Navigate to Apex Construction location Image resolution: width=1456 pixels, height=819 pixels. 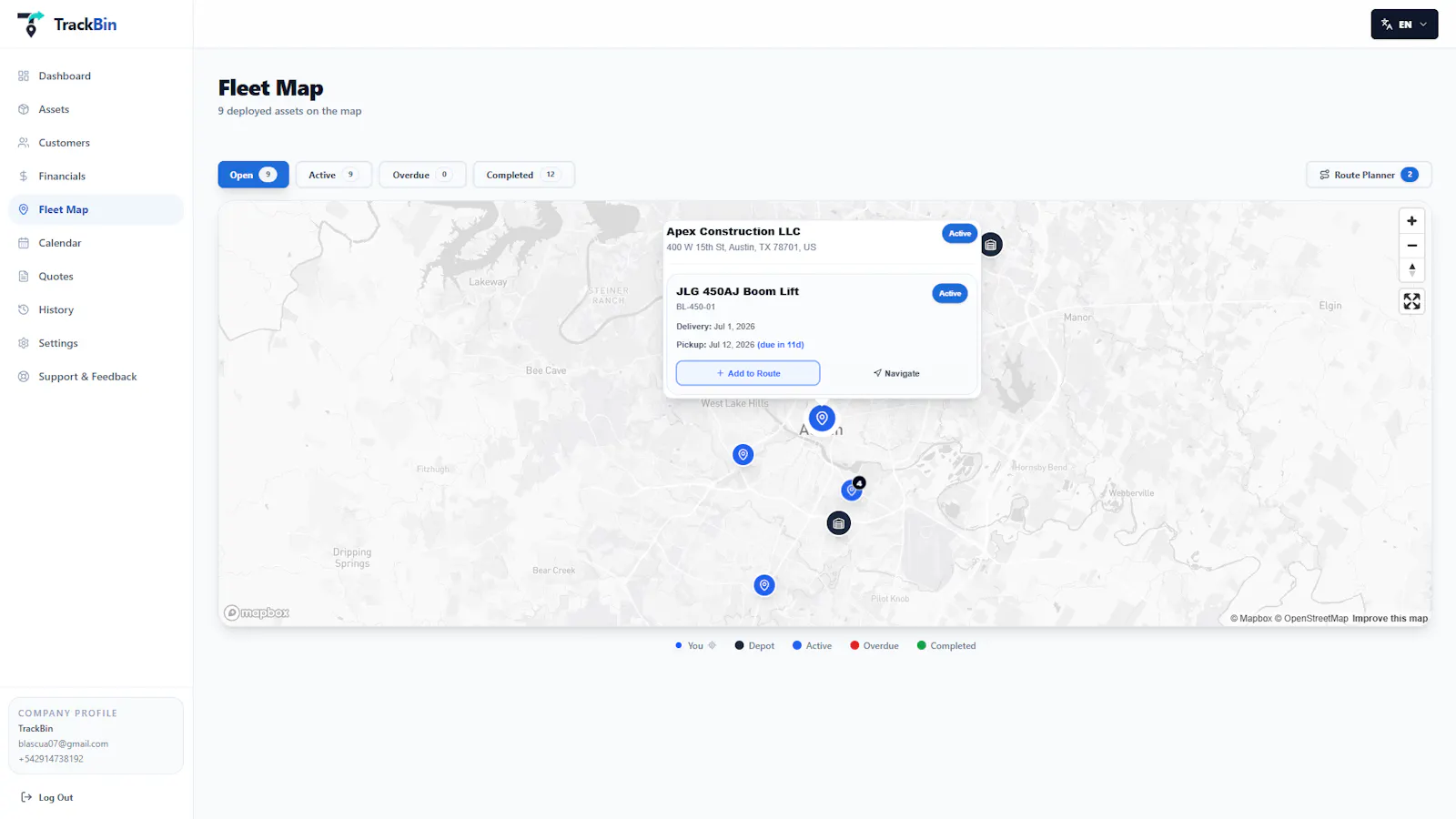point(896,373)
